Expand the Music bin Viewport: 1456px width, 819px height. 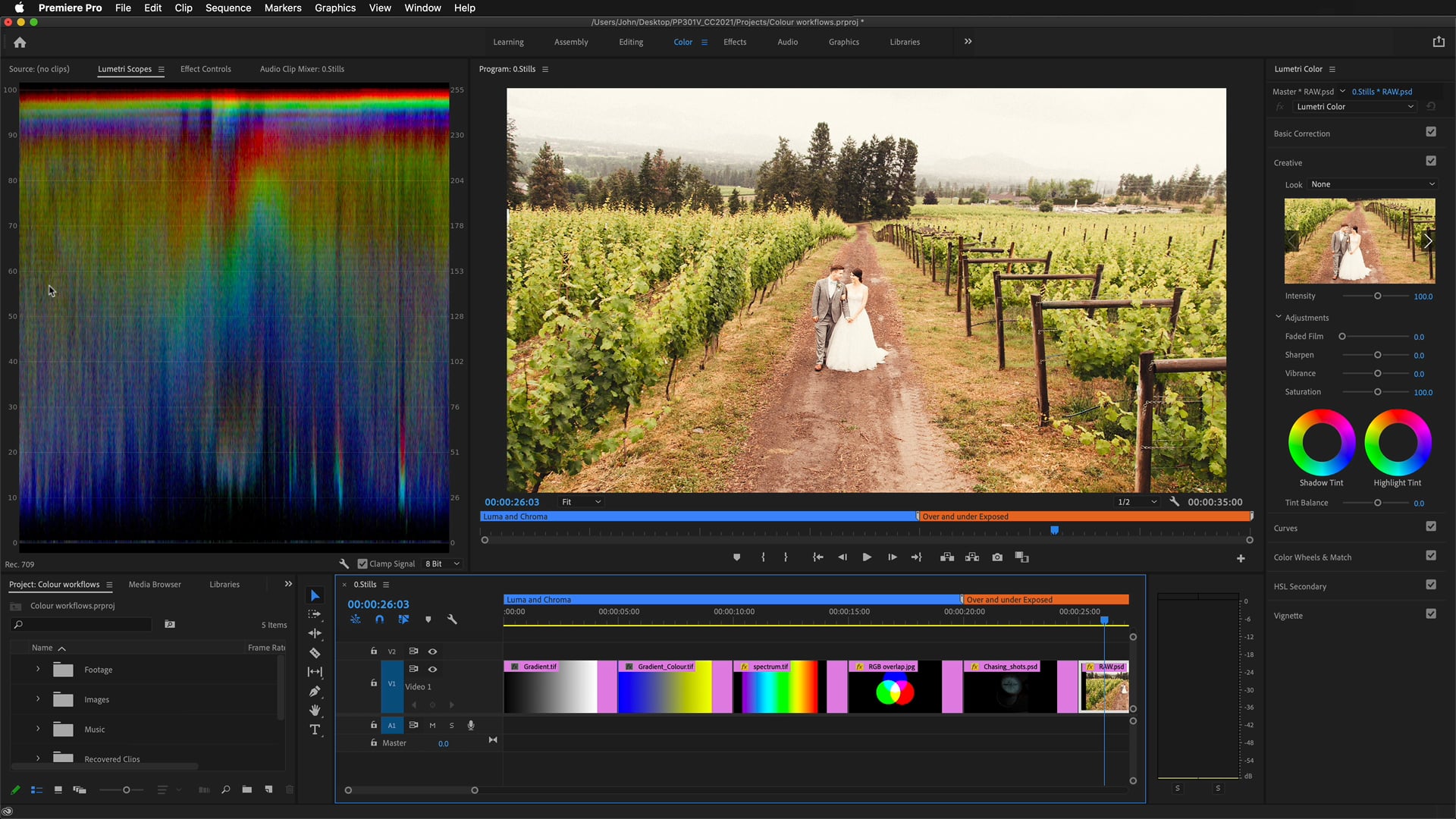38,729
